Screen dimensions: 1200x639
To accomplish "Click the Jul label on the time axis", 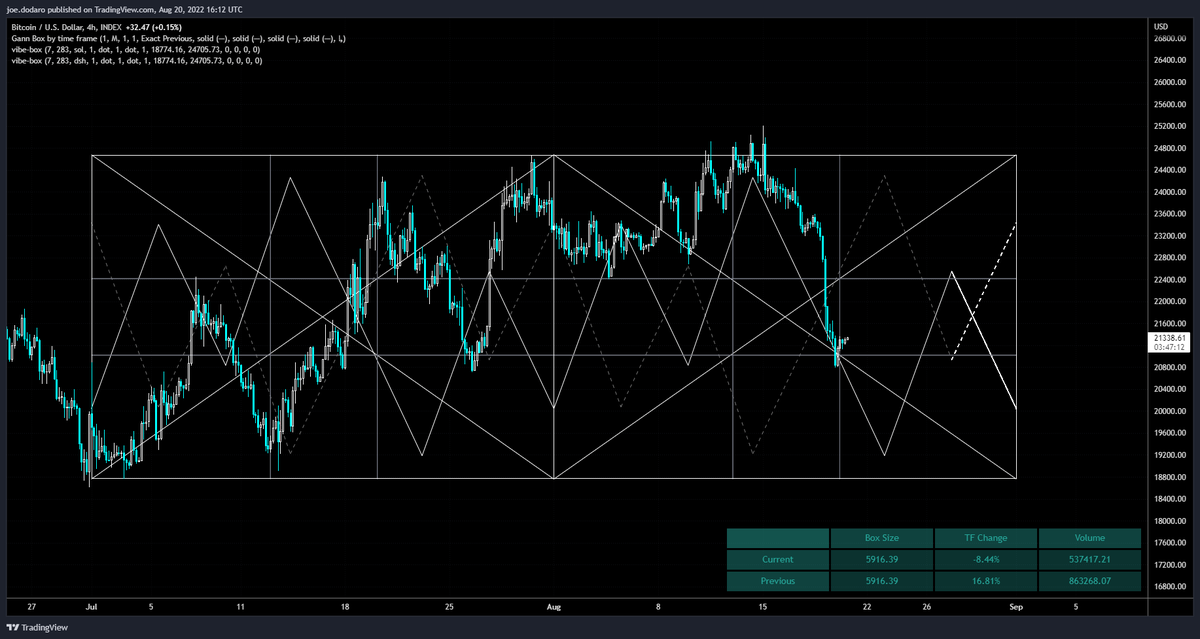I will 92,606.
